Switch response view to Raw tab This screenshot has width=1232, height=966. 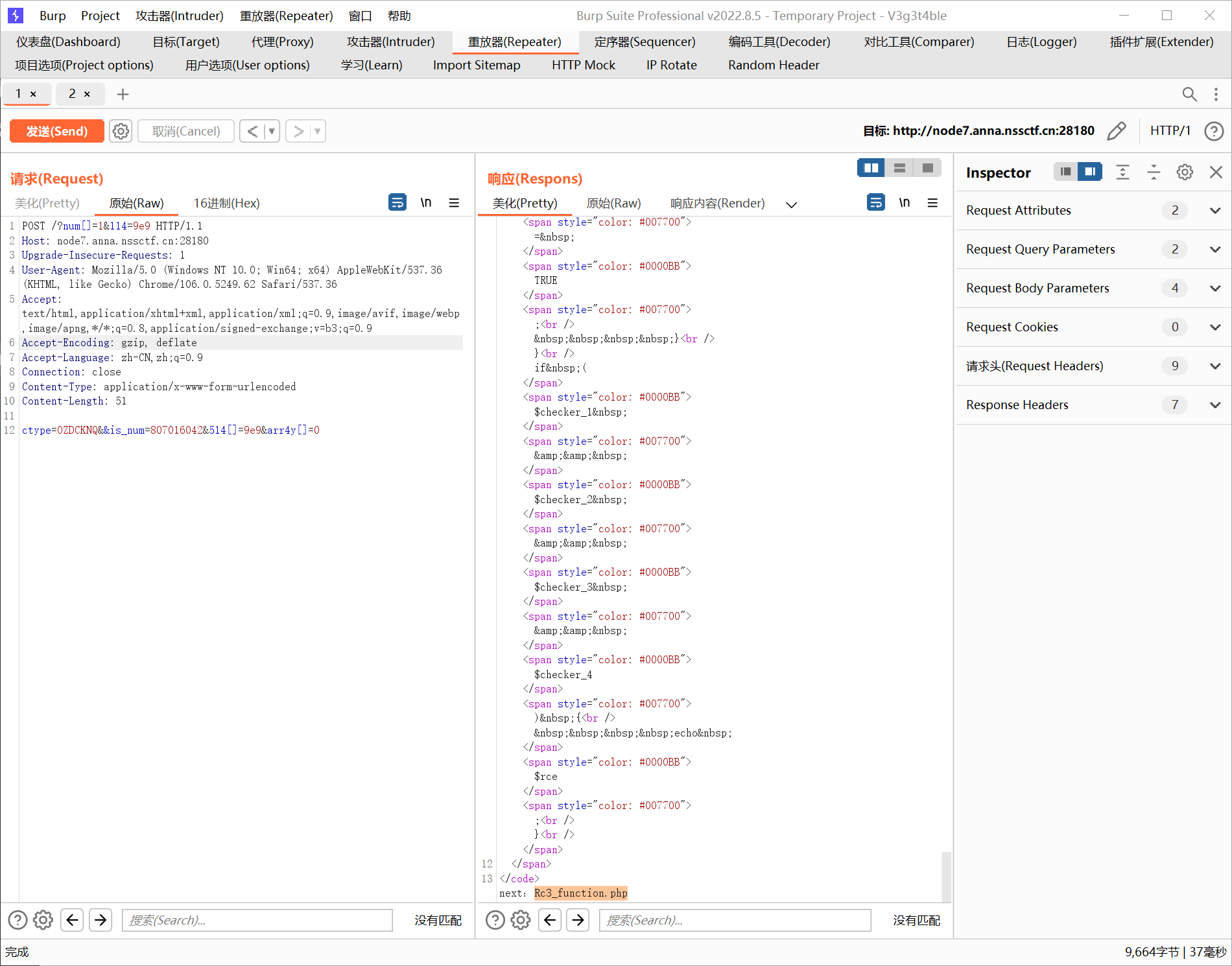click(x=613, y=204)
